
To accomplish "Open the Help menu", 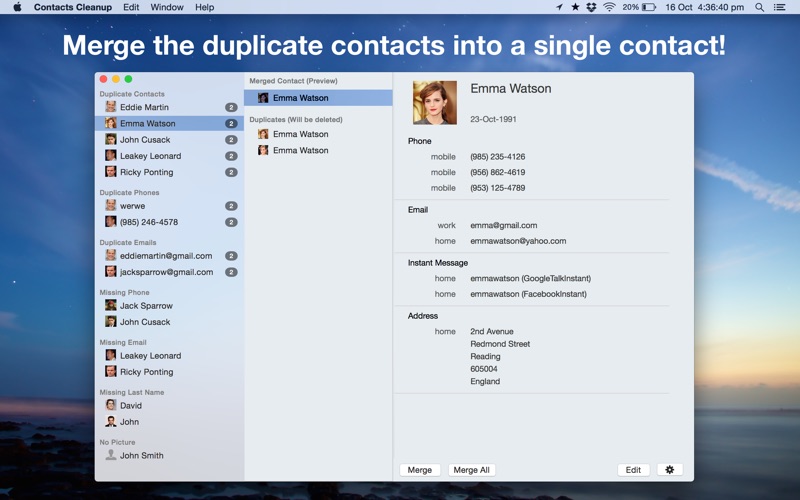I will click(x=205, y=7).
